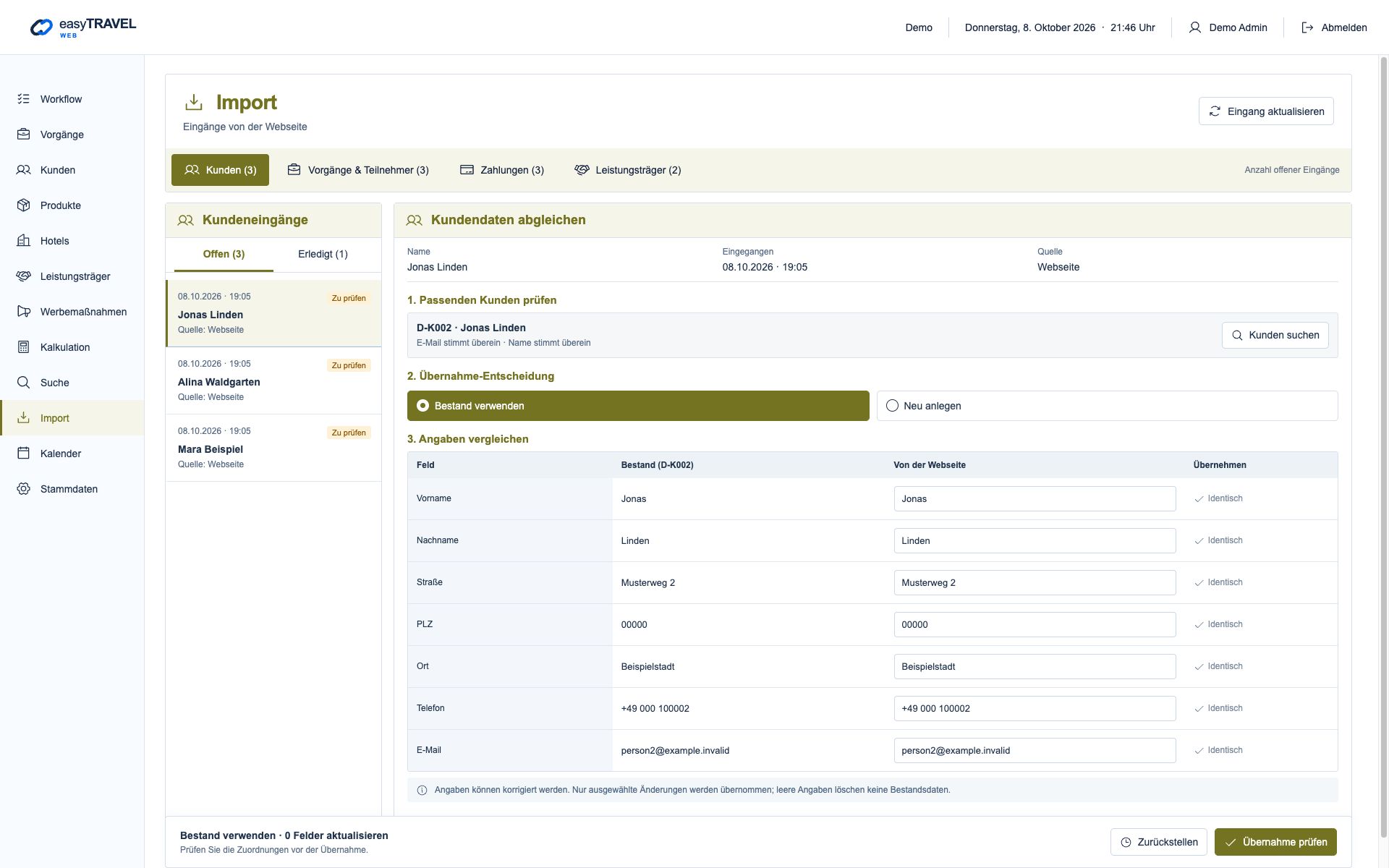
Task: Click the Workflow checklist icon in sidebar
Action: 24,99
